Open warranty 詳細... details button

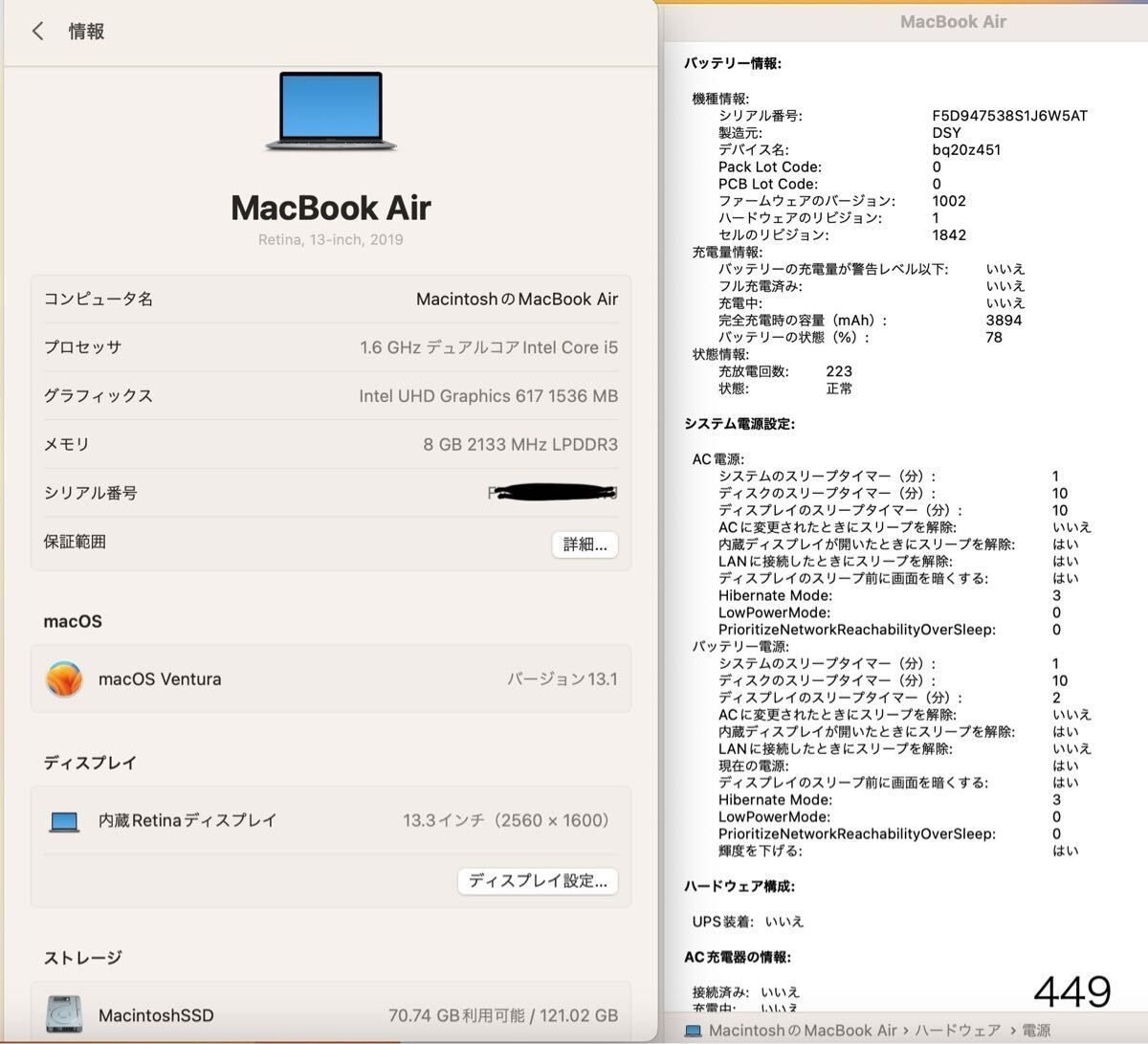pos(585,544)
